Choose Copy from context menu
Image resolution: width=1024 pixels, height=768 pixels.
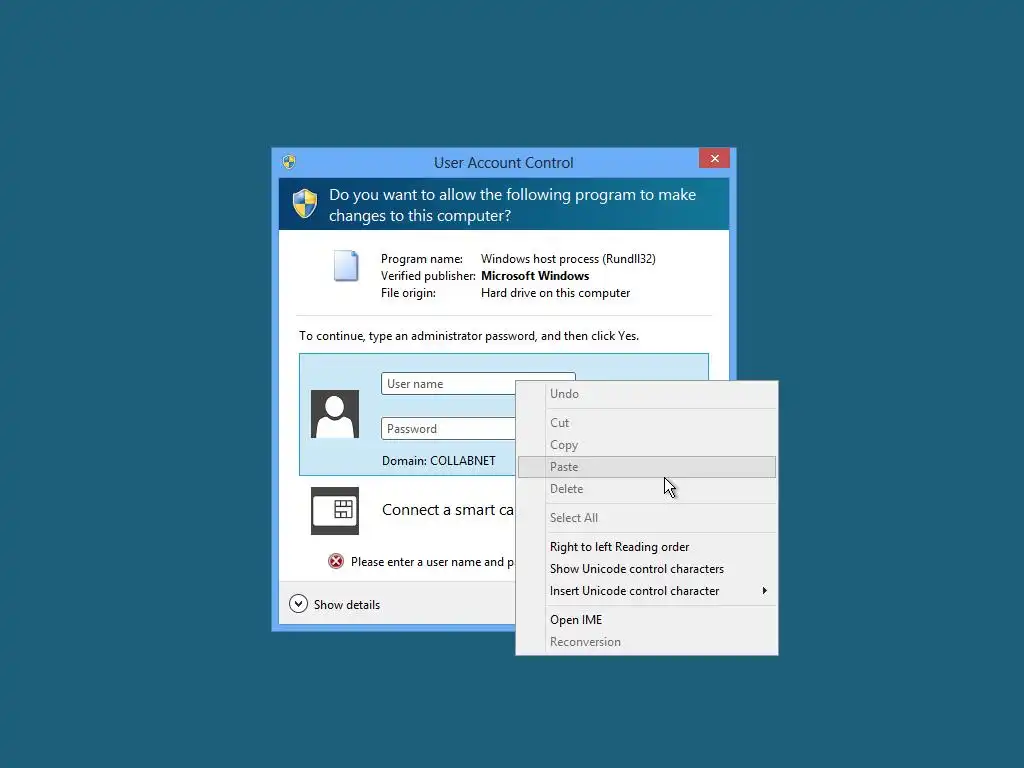pos(647,445)
